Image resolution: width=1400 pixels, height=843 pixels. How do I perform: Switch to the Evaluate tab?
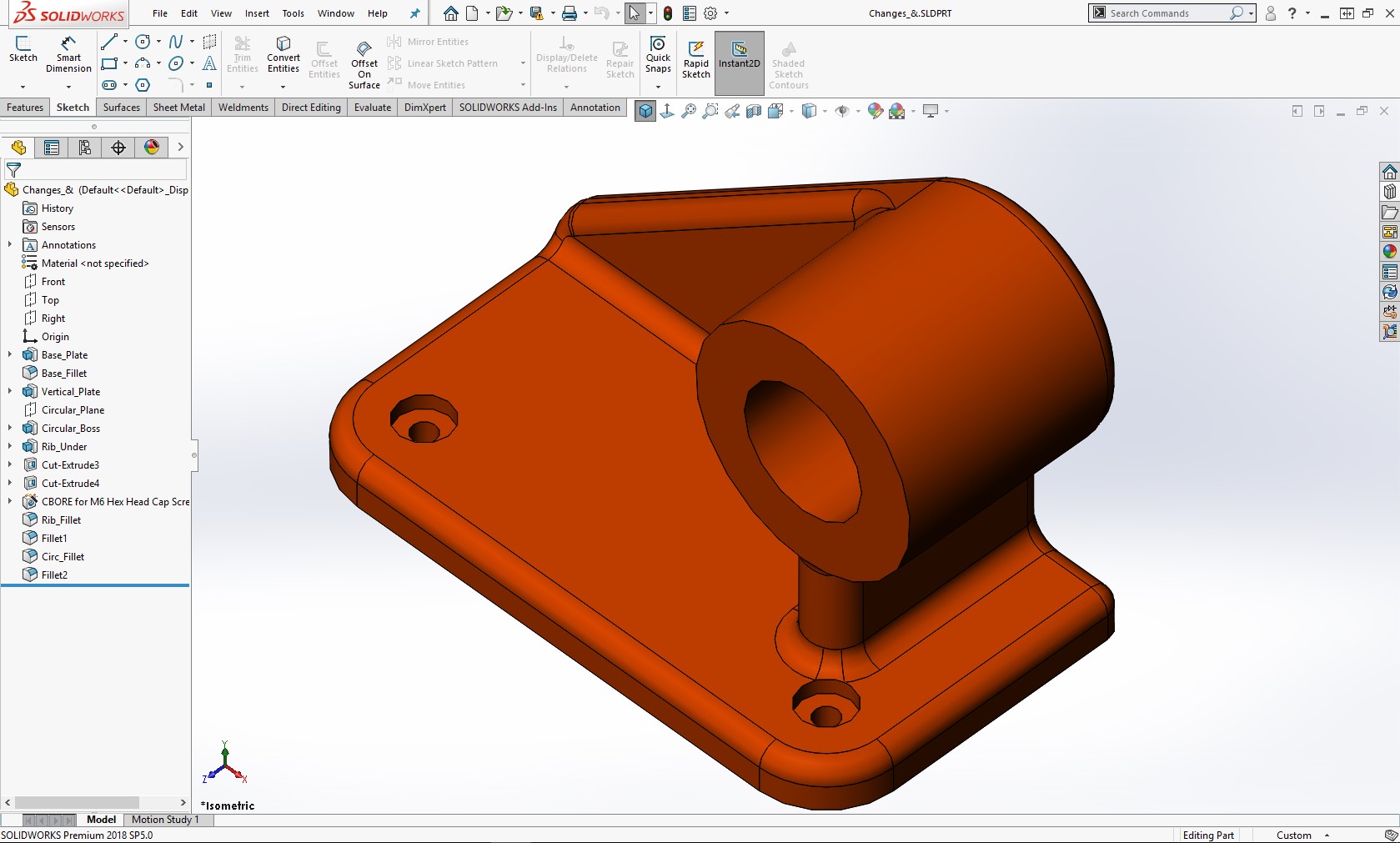point(372,108)
